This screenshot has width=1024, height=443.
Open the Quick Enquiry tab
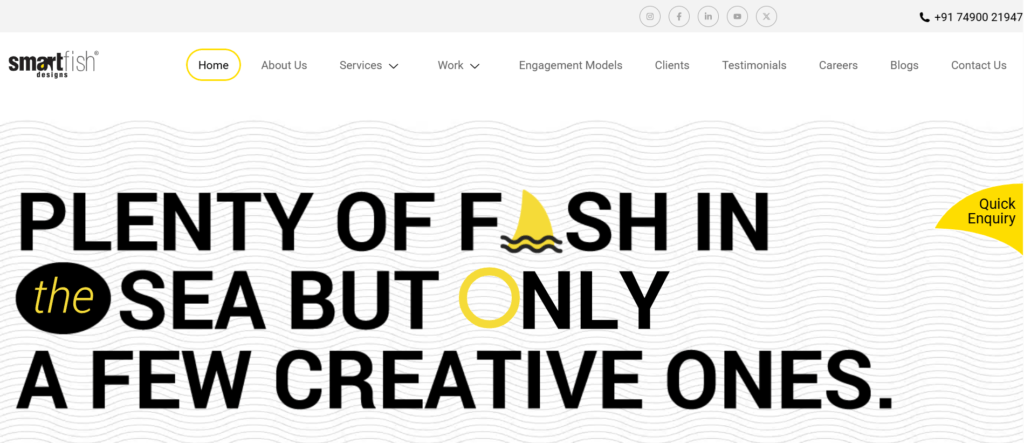987,212
